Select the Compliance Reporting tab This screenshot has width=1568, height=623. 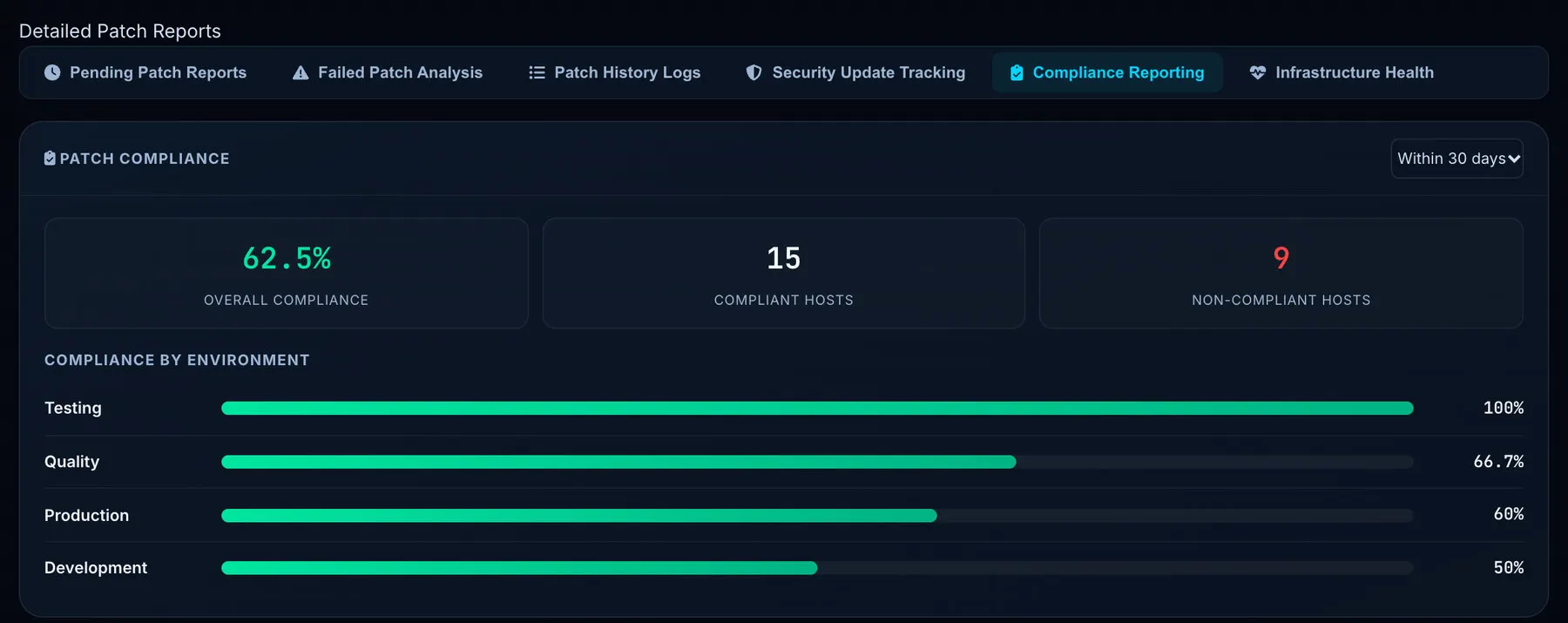pos(1107,72)
